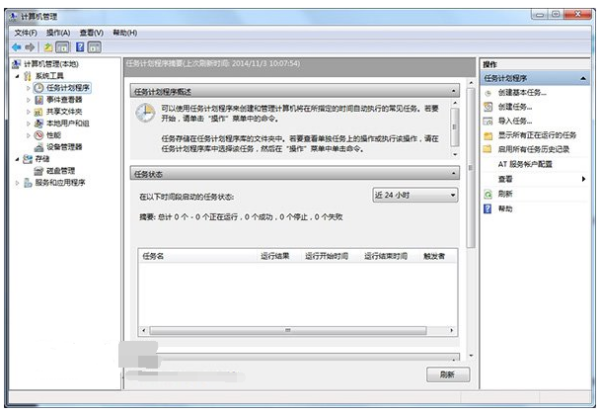Click AT 服务帐户配置 action

525,164
